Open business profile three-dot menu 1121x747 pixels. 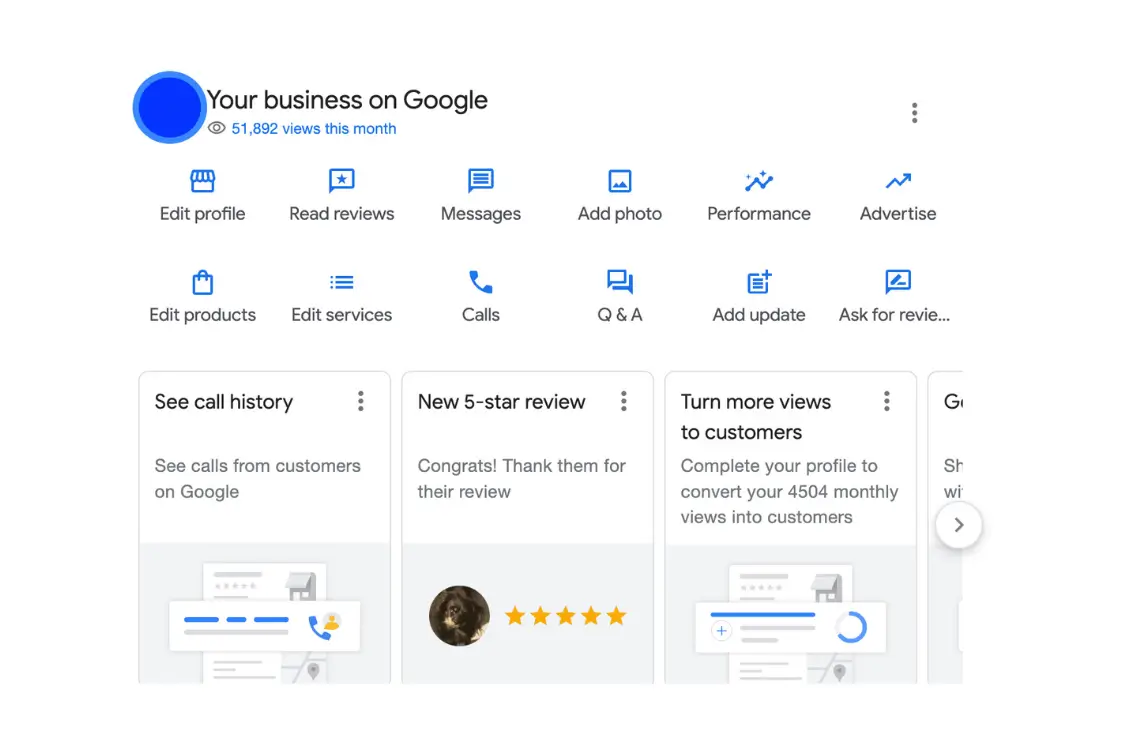point(914,113)
